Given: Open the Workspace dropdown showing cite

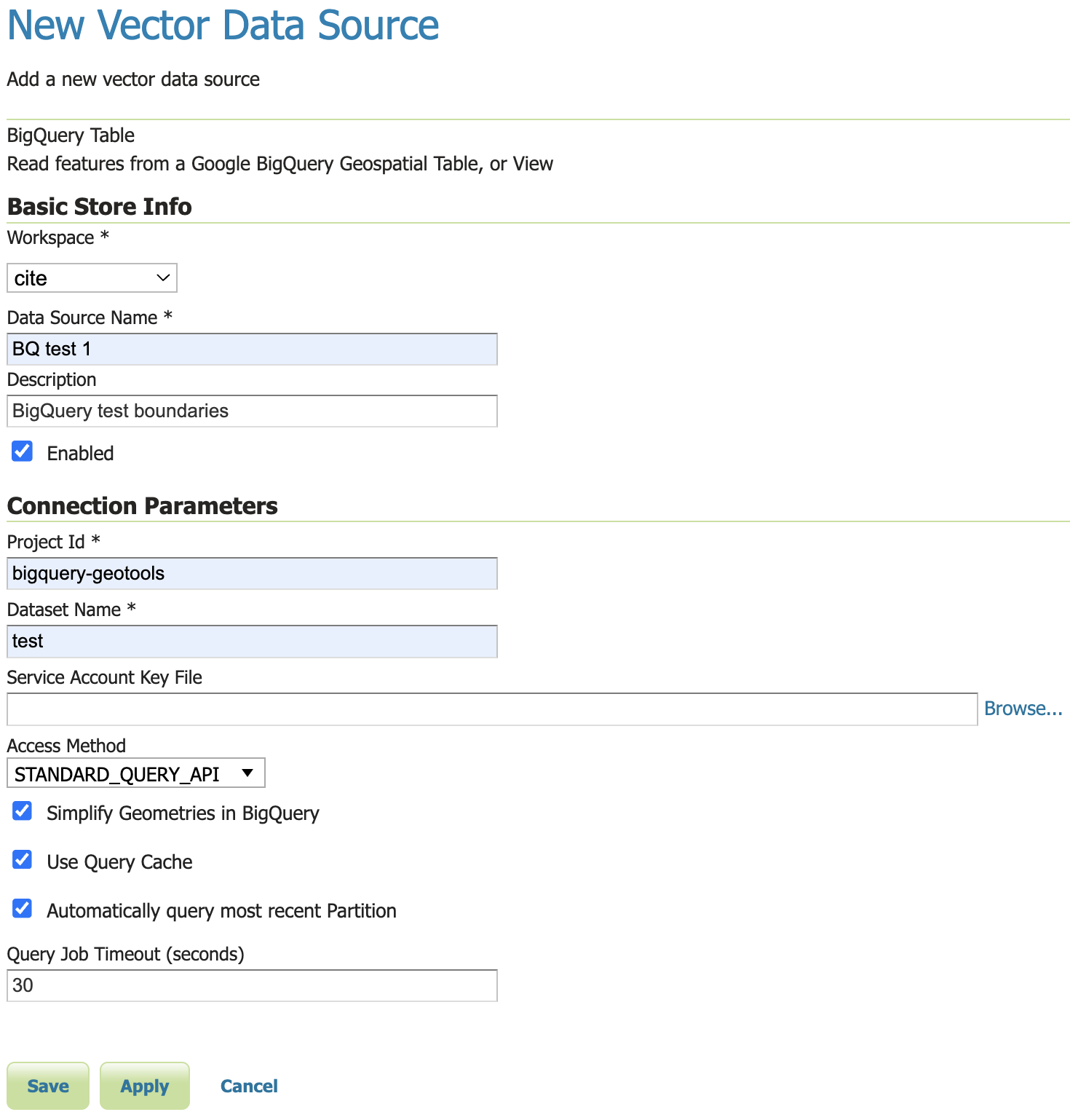Looking at the screenshot, I should pyautogui.click(x=92, y=278).
